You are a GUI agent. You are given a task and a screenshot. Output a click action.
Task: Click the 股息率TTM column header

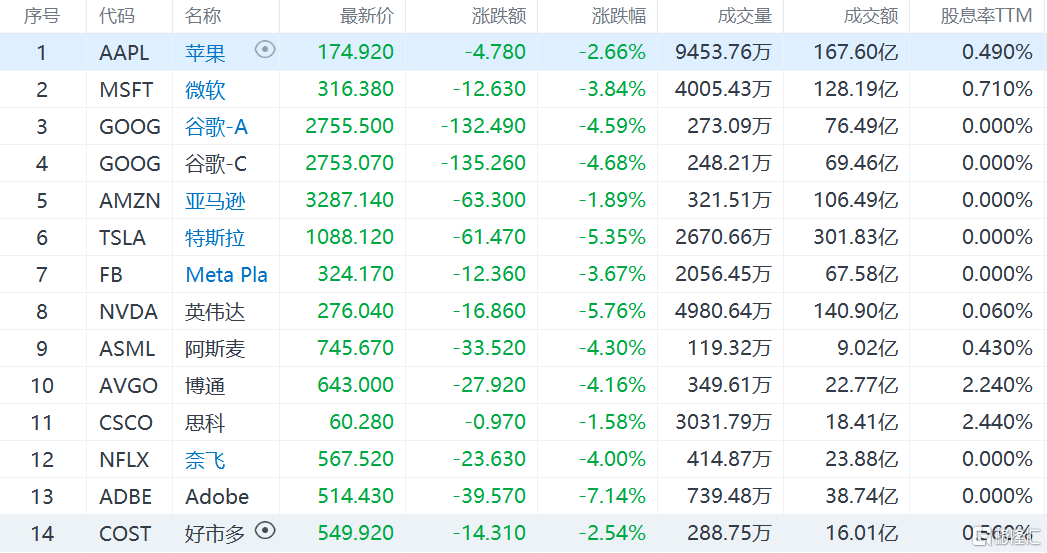pyautogui.click(x=986, y=16)
